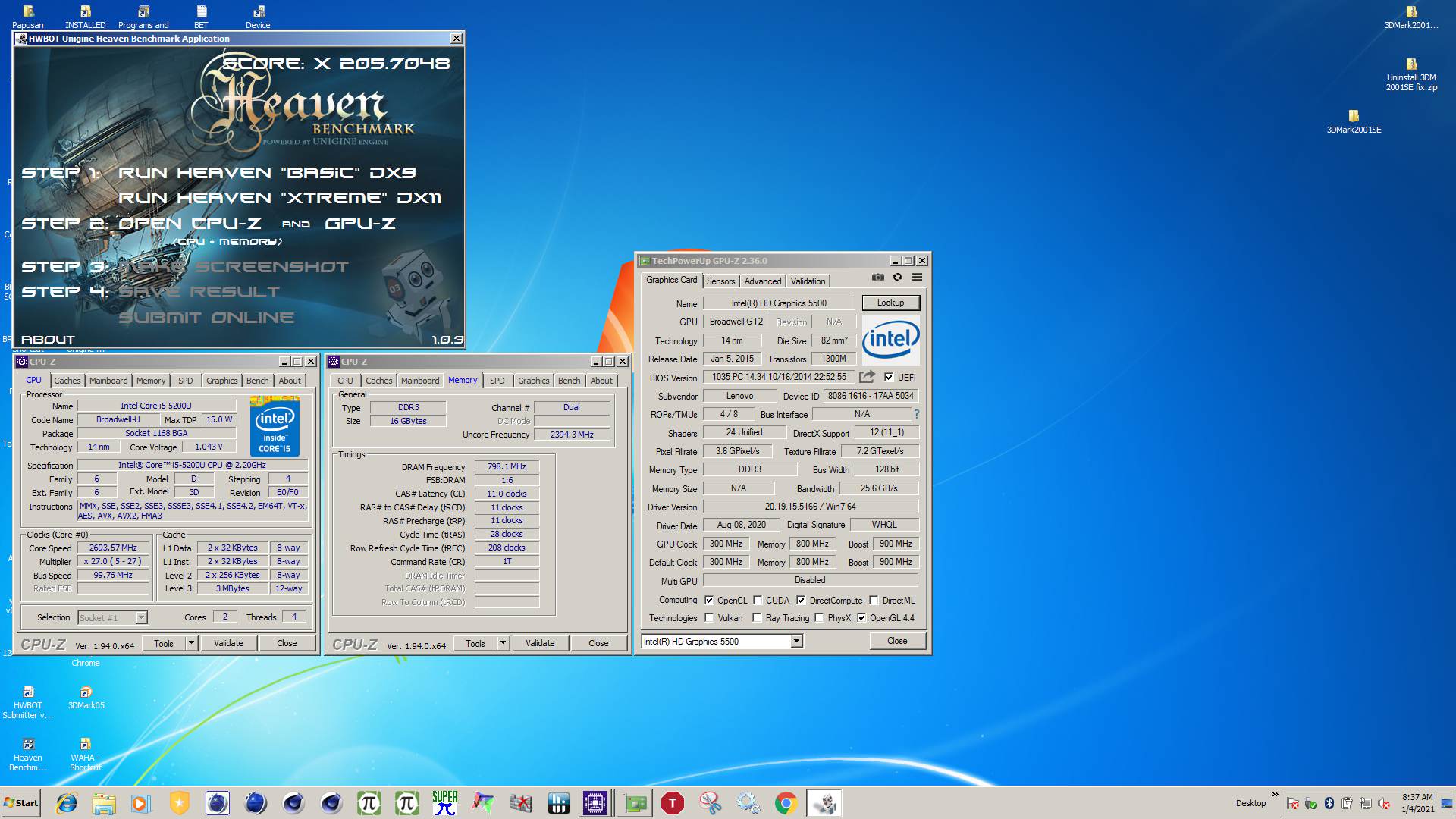Toggle the OpenGL 4.4 checkbox
The height and width of the screenshot is (819, 1456).
(x=861, y=617)
